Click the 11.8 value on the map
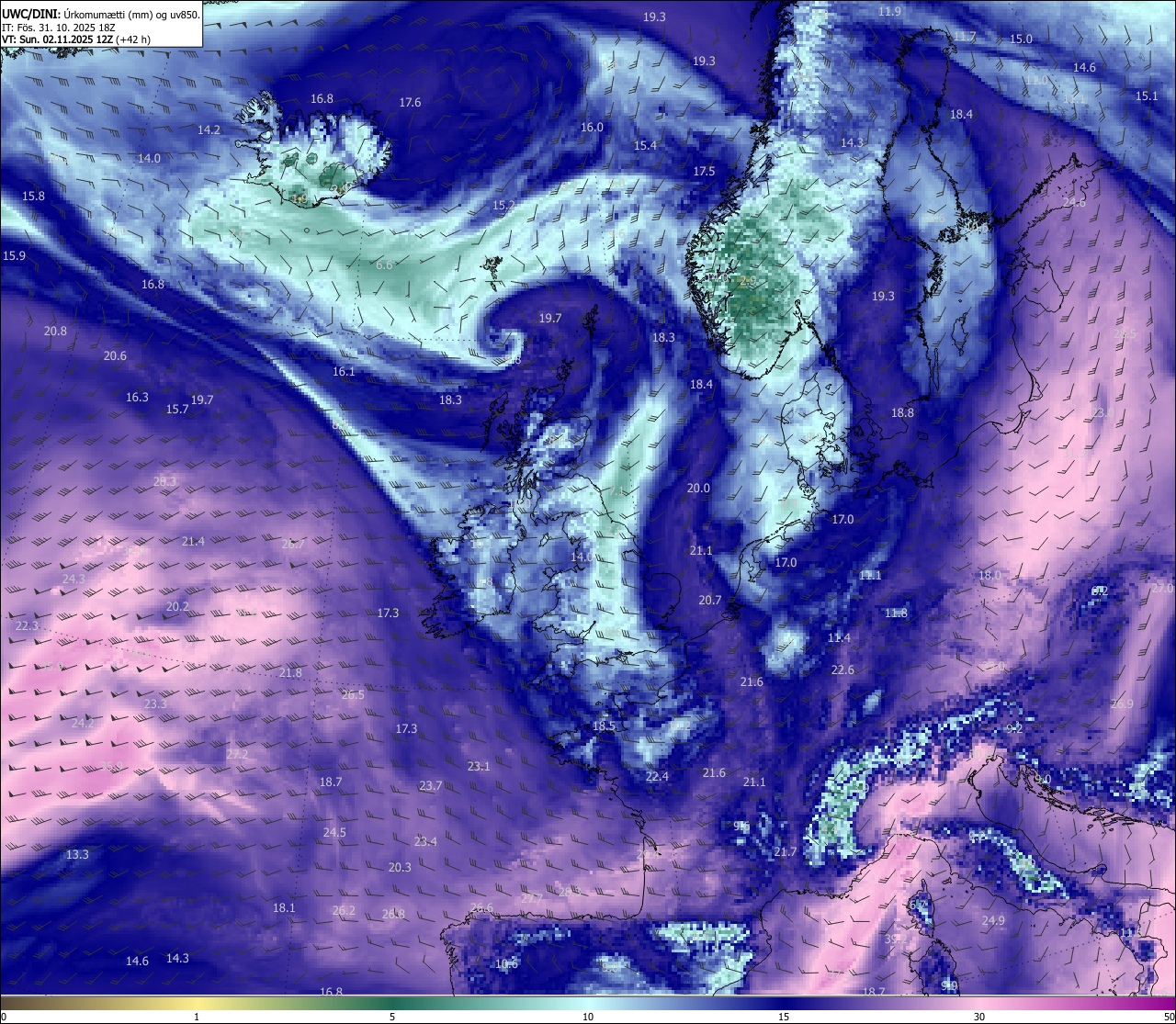Viewport: 1176px width, 1024px height. pos(896,613)
